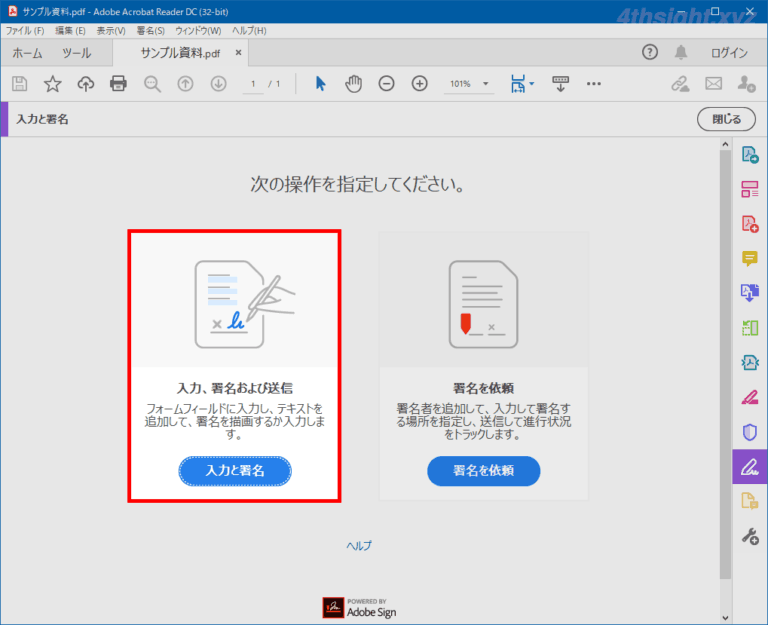Select the hand pan tool

[353, 84]
